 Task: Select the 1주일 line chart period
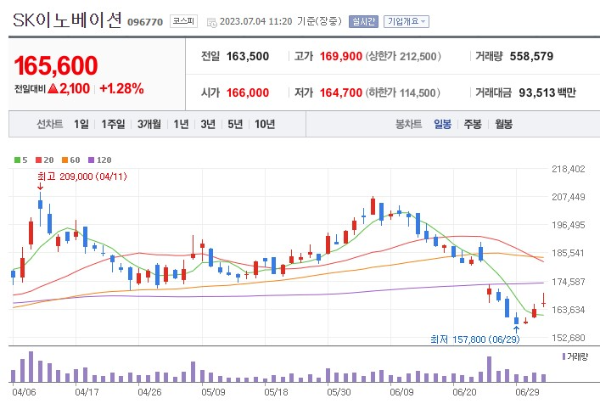coord(113,124)
